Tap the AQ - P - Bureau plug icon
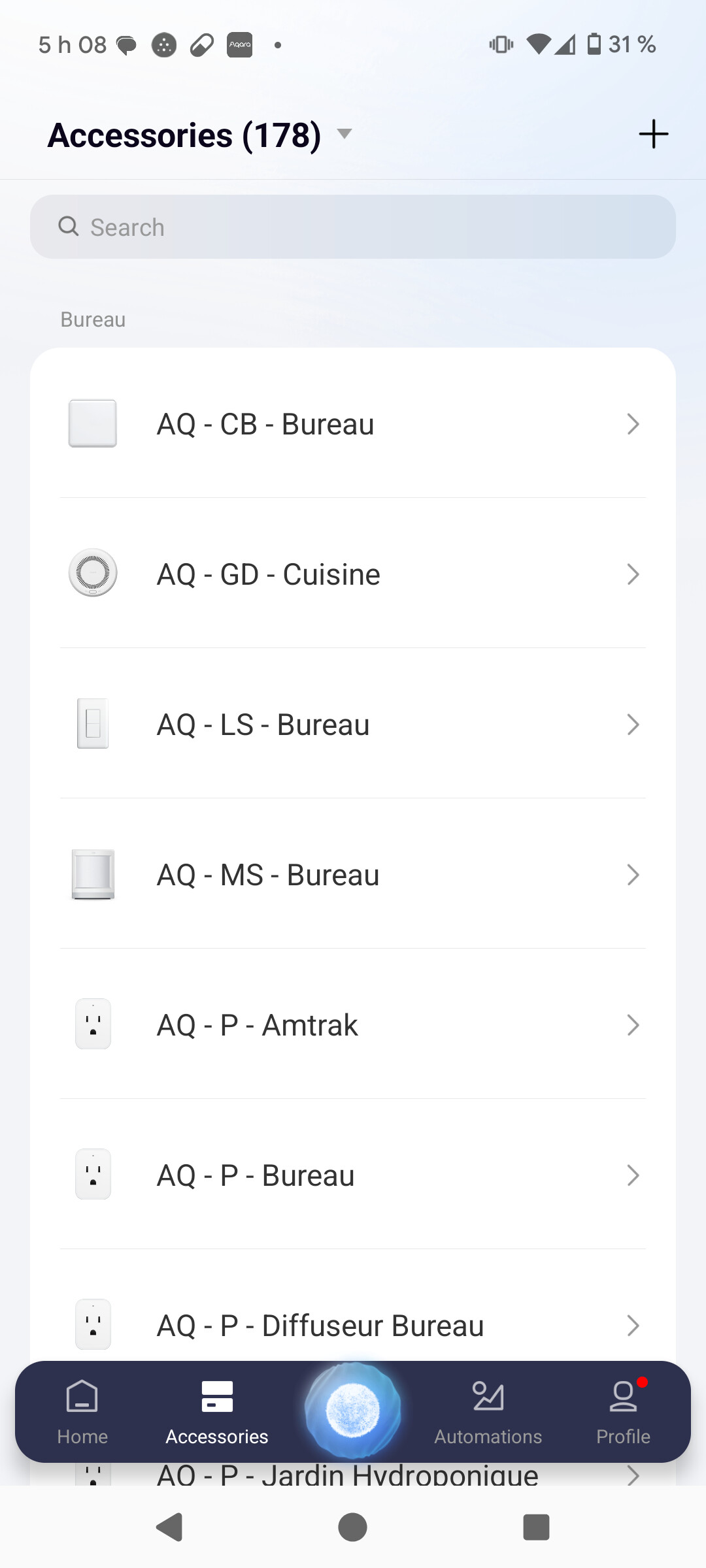The height and width of the screenshot is (1568, 706). point(93,1175)
